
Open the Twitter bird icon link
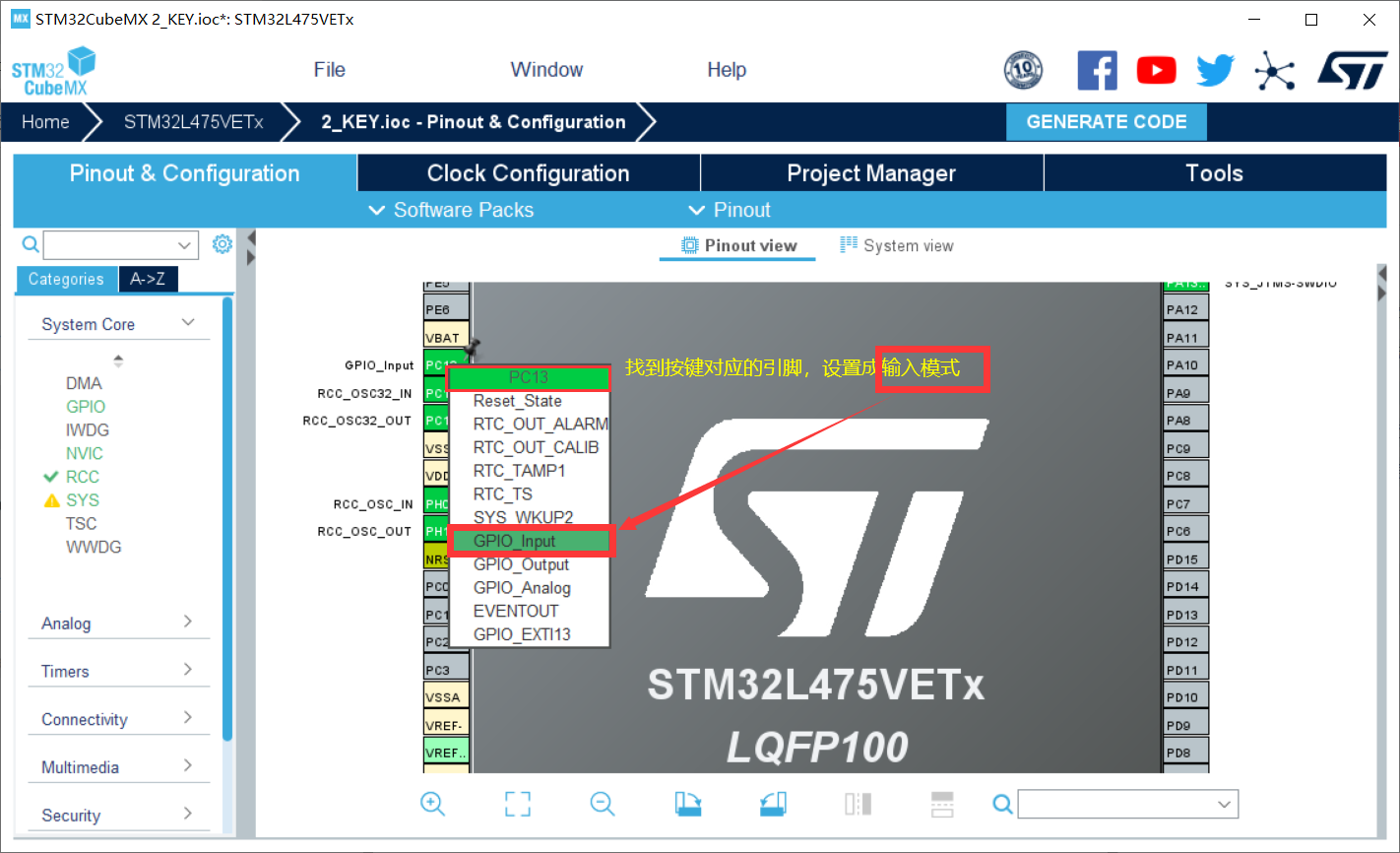[1215, 70]
